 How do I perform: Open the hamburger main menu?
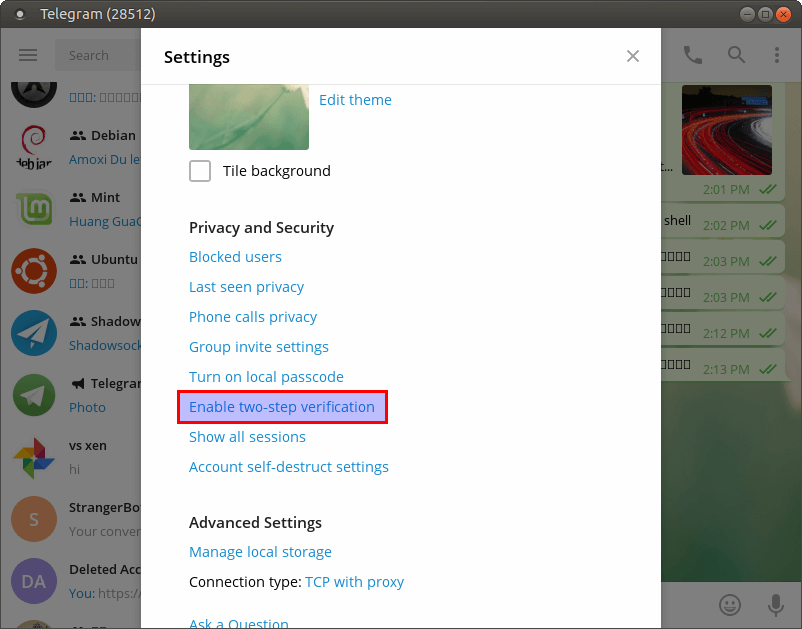[28, 55]
